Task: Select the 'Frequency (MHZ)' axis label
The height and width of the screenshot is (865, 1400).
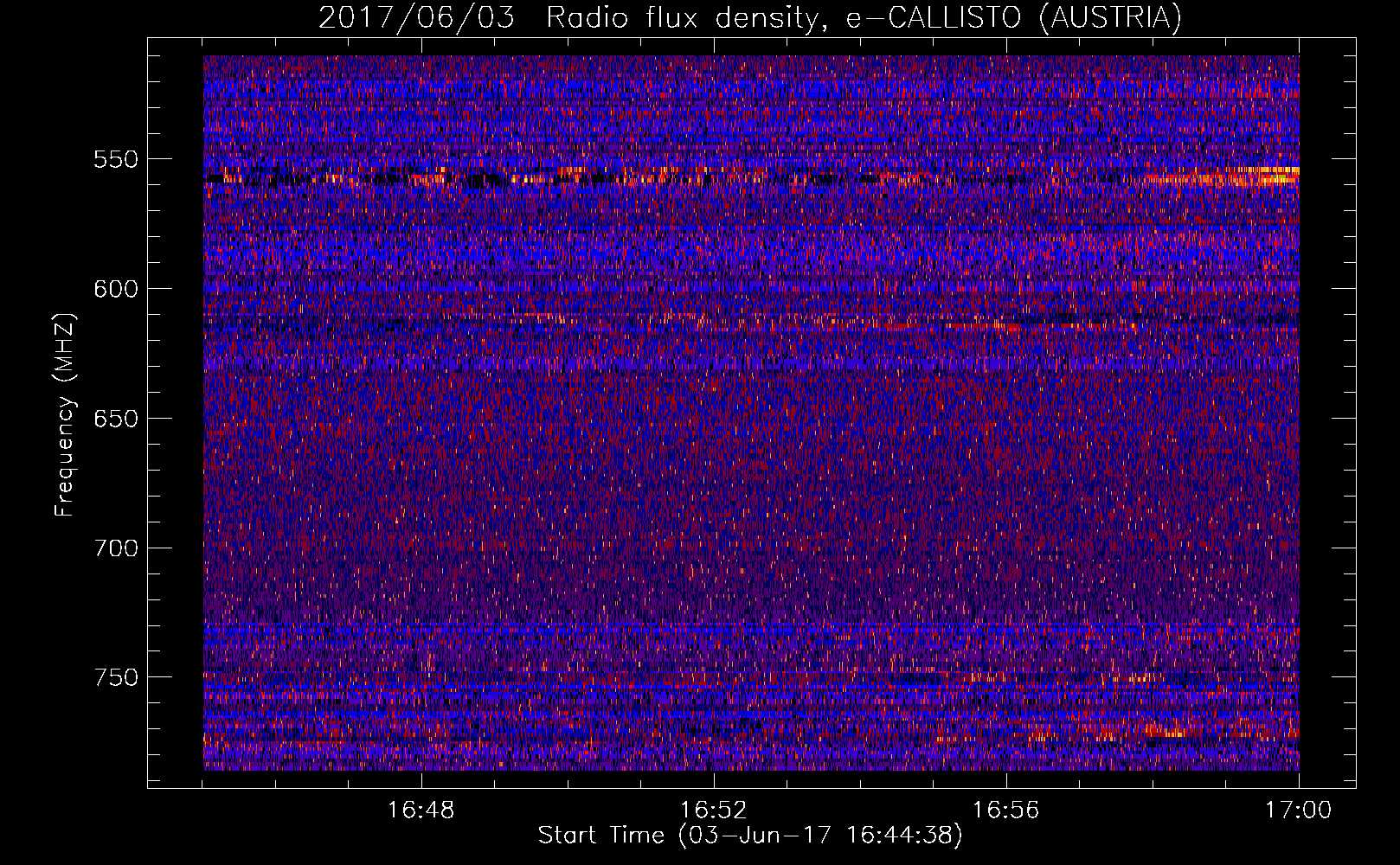Action: pos(65,414)
